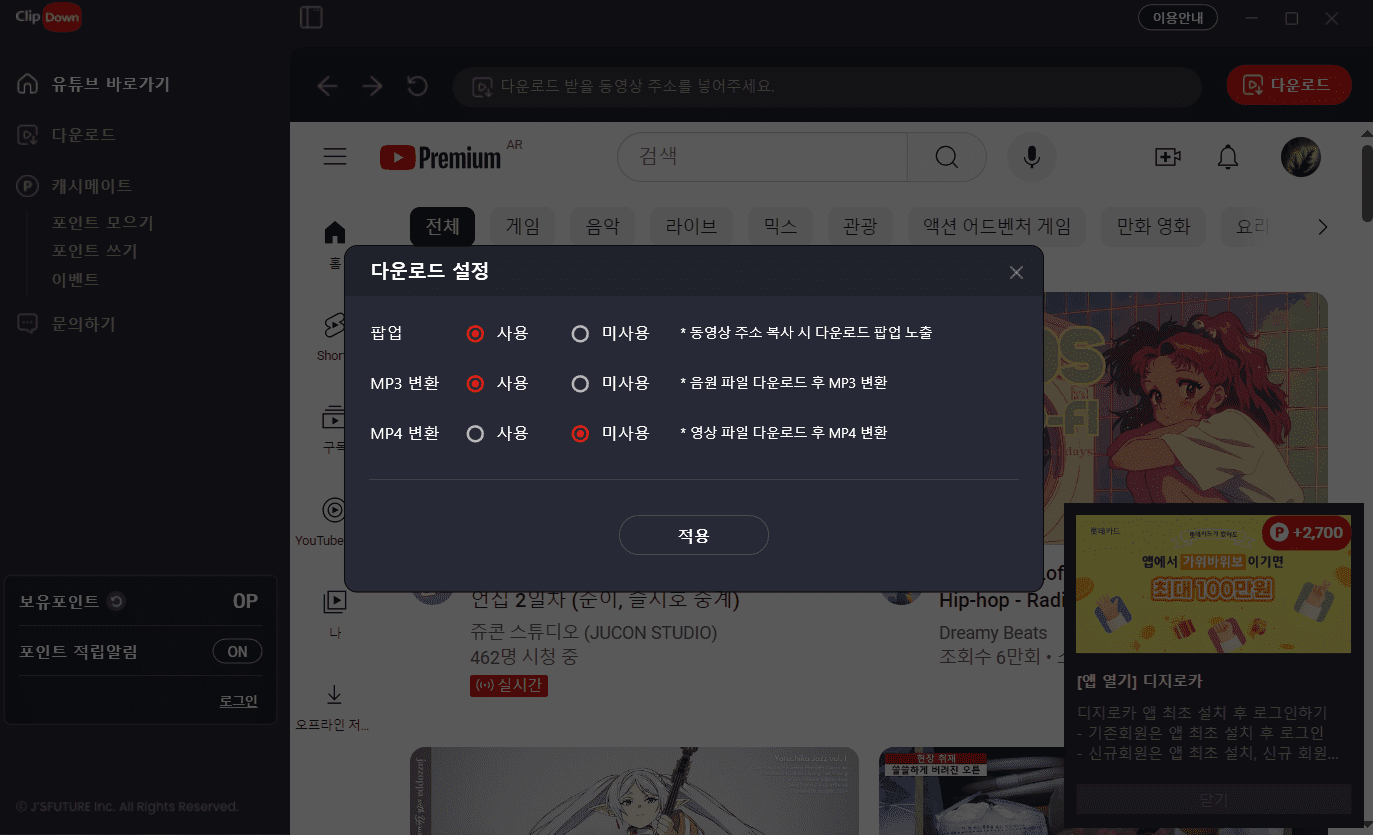This screenshot has width=1373, height=835.
Task: Select the 관광 category chip
Action: (860, 227)
